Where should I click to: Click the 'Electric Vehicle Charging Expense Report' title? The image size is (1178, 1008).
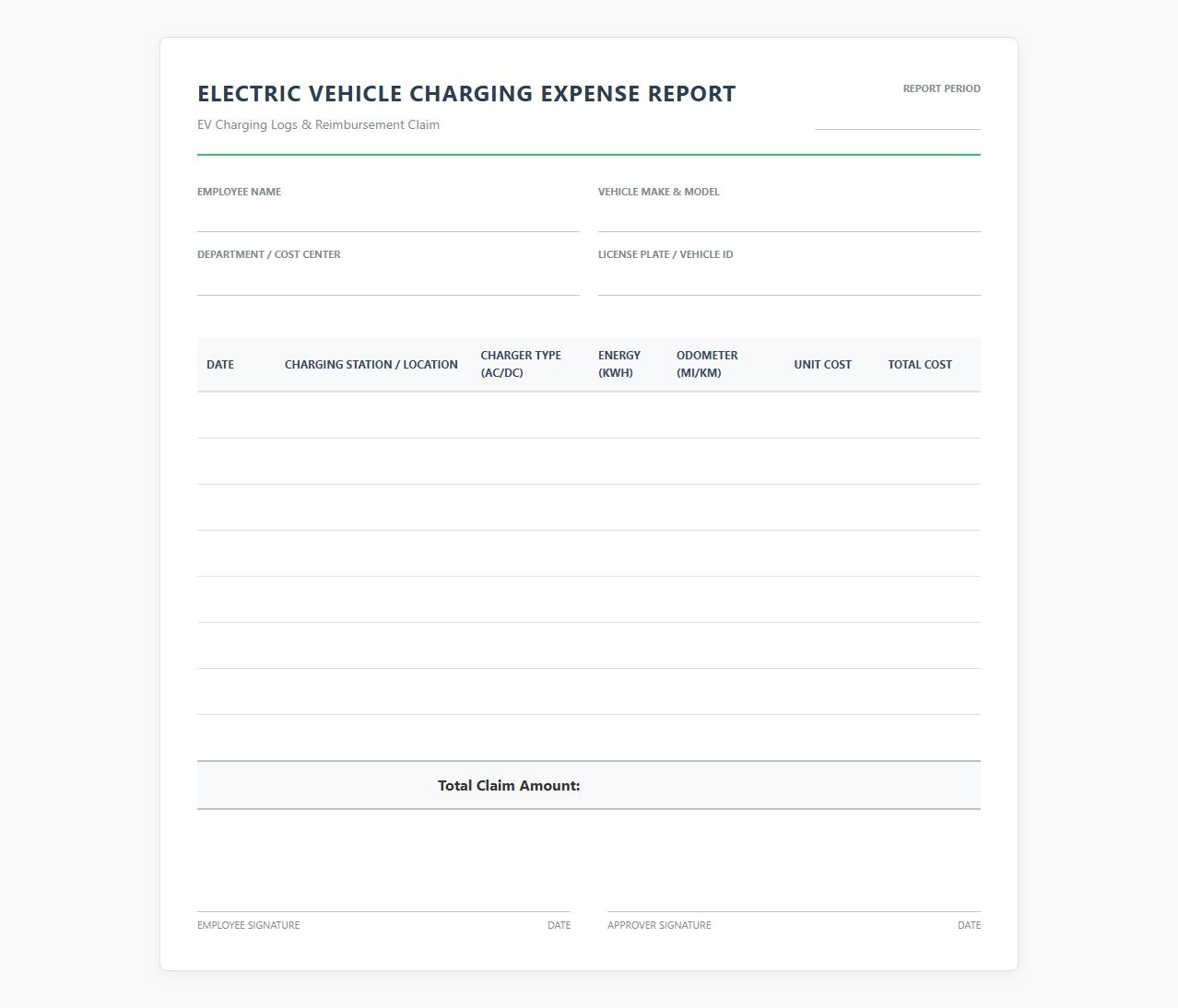pos(466,94)
